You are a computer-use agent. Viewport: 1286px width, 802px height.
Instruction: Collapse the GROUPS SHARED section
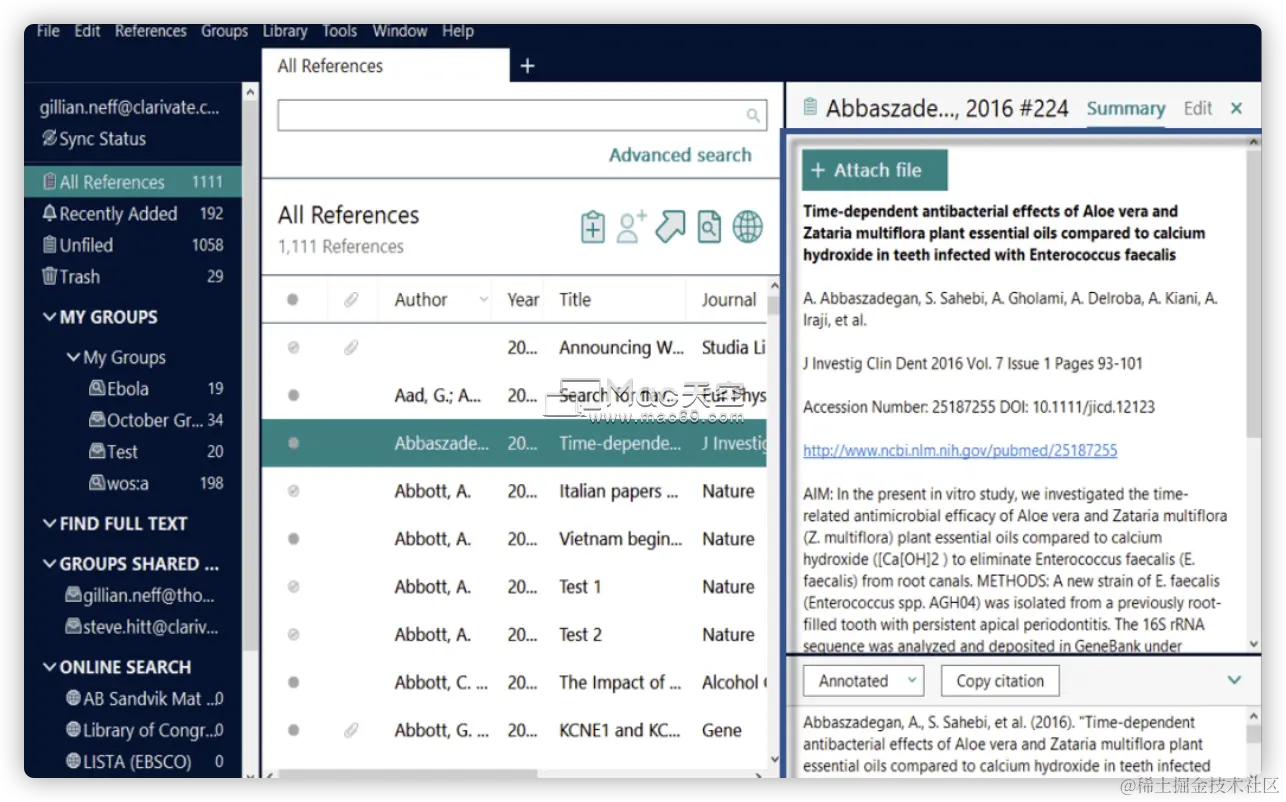(x=49, y=564)
